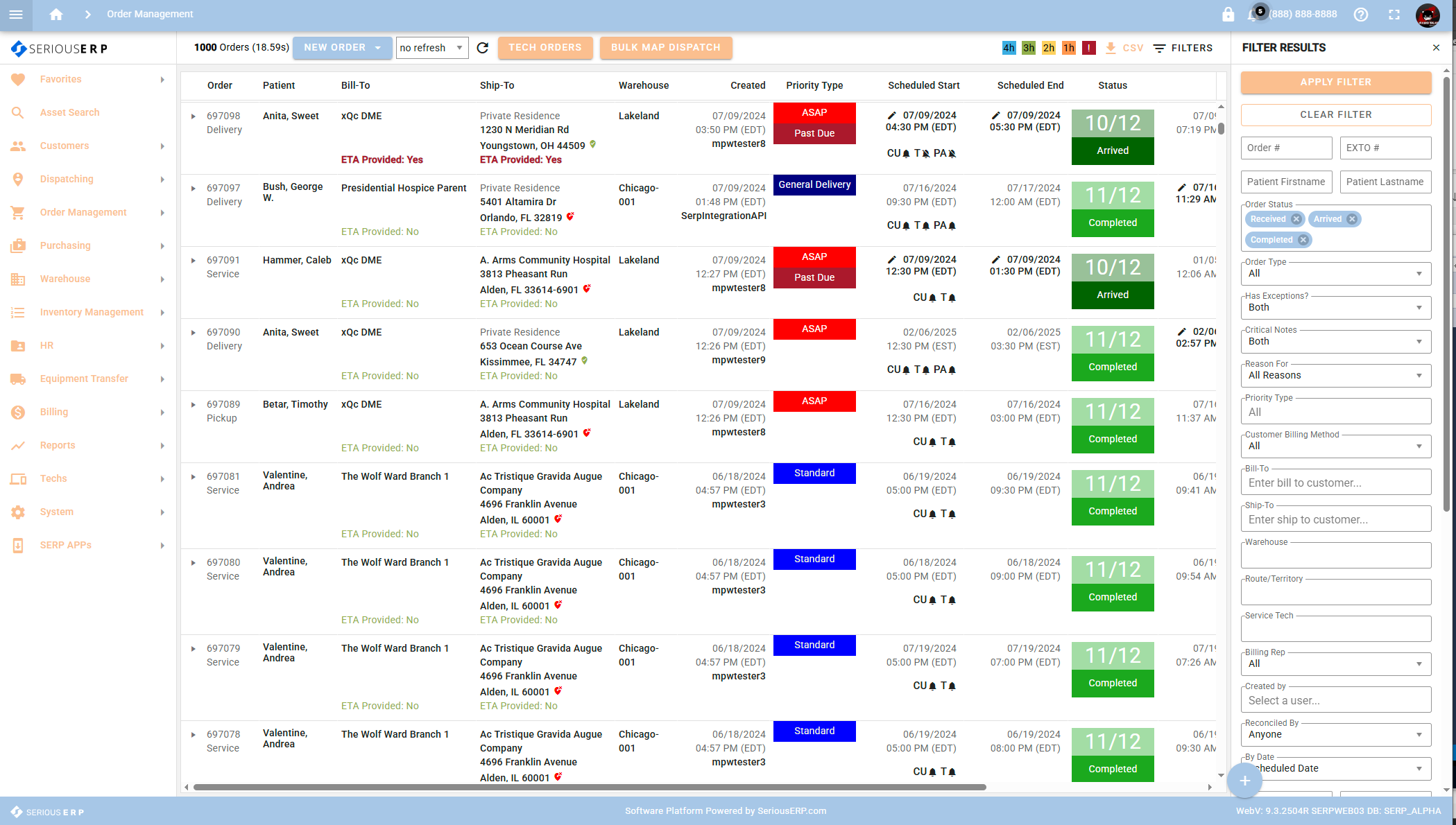
Task: Open notifications bell icon
Action: coord(1252,15)
